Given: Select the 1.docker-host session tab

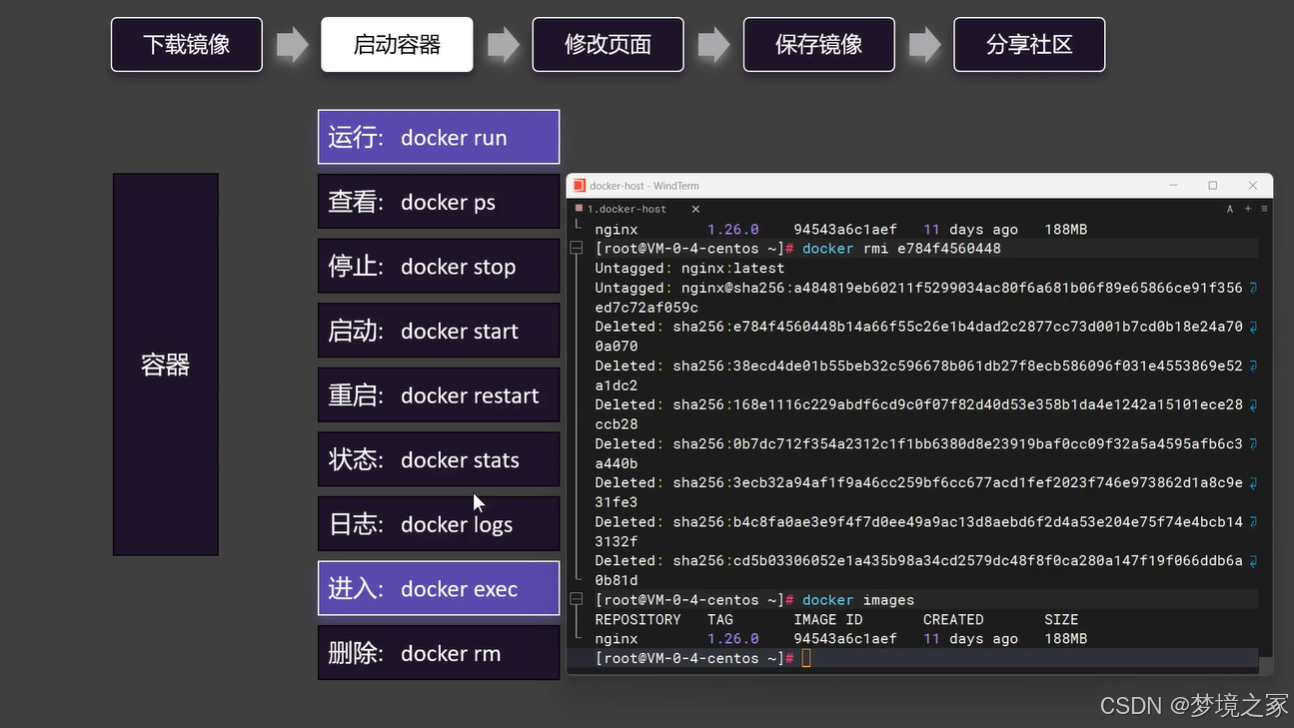Looking at the screenshot, I should pyautogui.click(x=627, y=209).
